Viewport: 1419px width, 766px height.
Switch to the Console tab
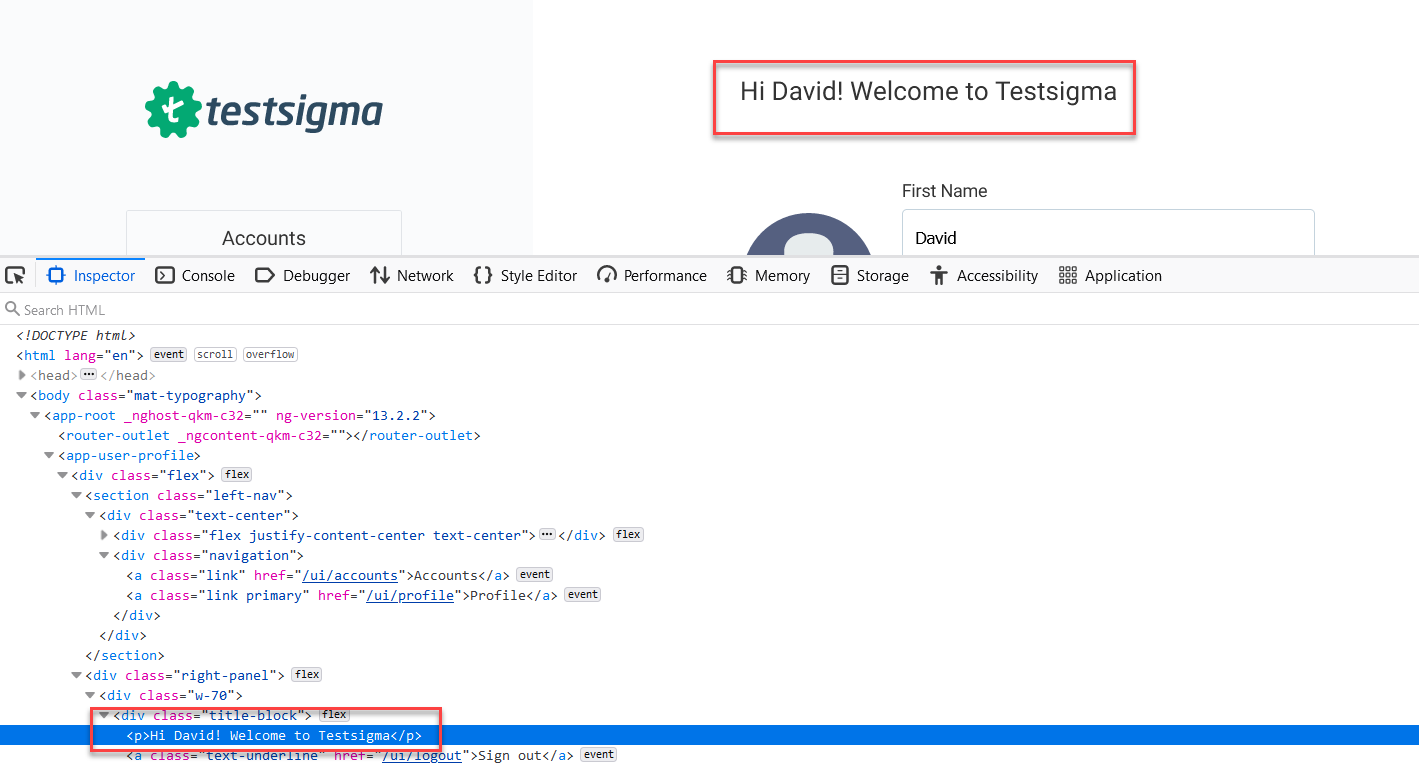(x=195, y=275)
